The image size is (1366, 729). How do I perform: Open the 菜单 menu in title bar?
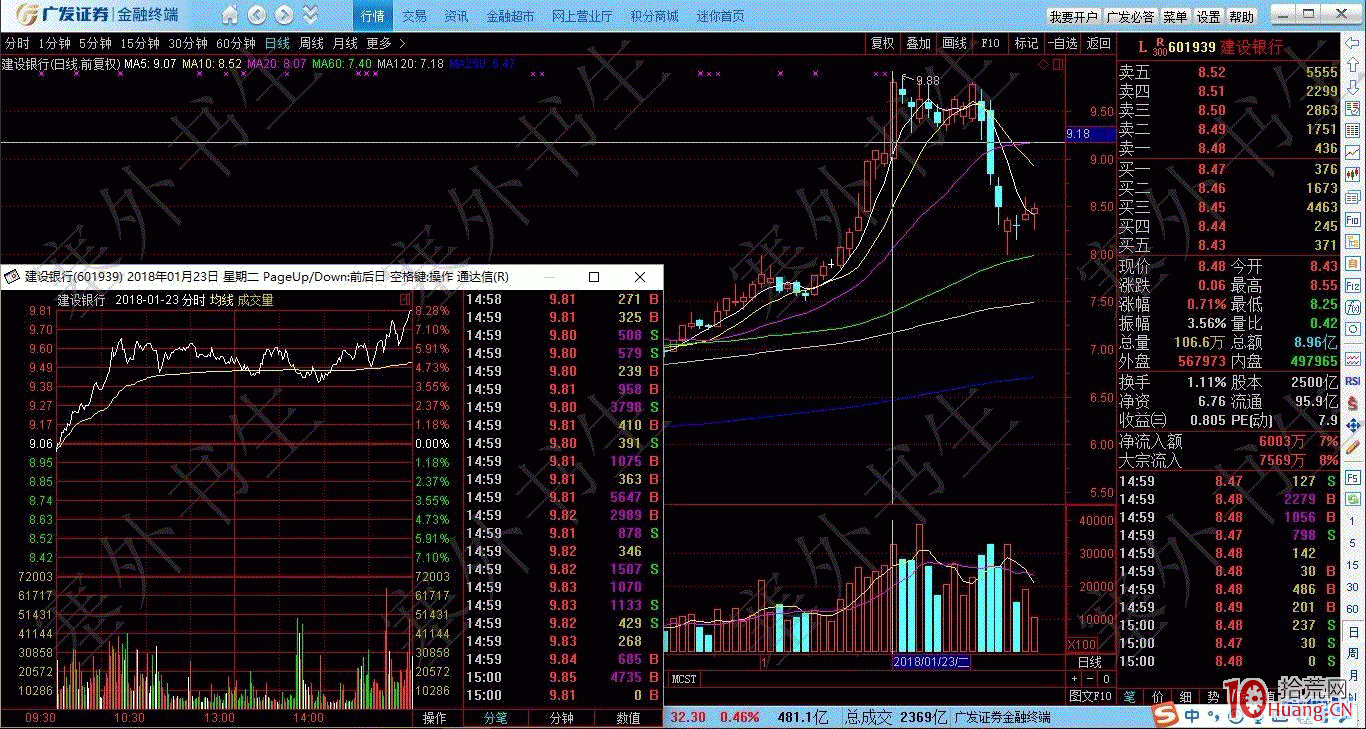coord(1175,17)
